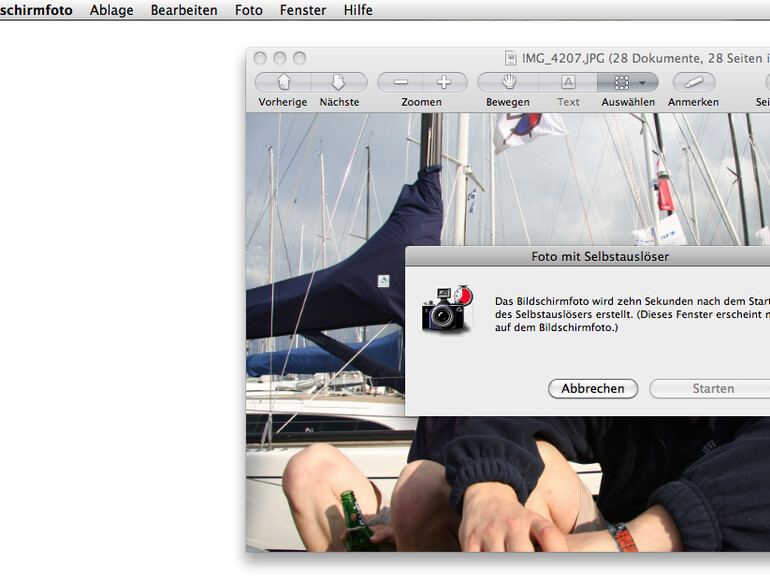Viewport: 770px width, 578px height.
Task: Select the Bewegen hand tool
Action: click(x=508, y=82)
